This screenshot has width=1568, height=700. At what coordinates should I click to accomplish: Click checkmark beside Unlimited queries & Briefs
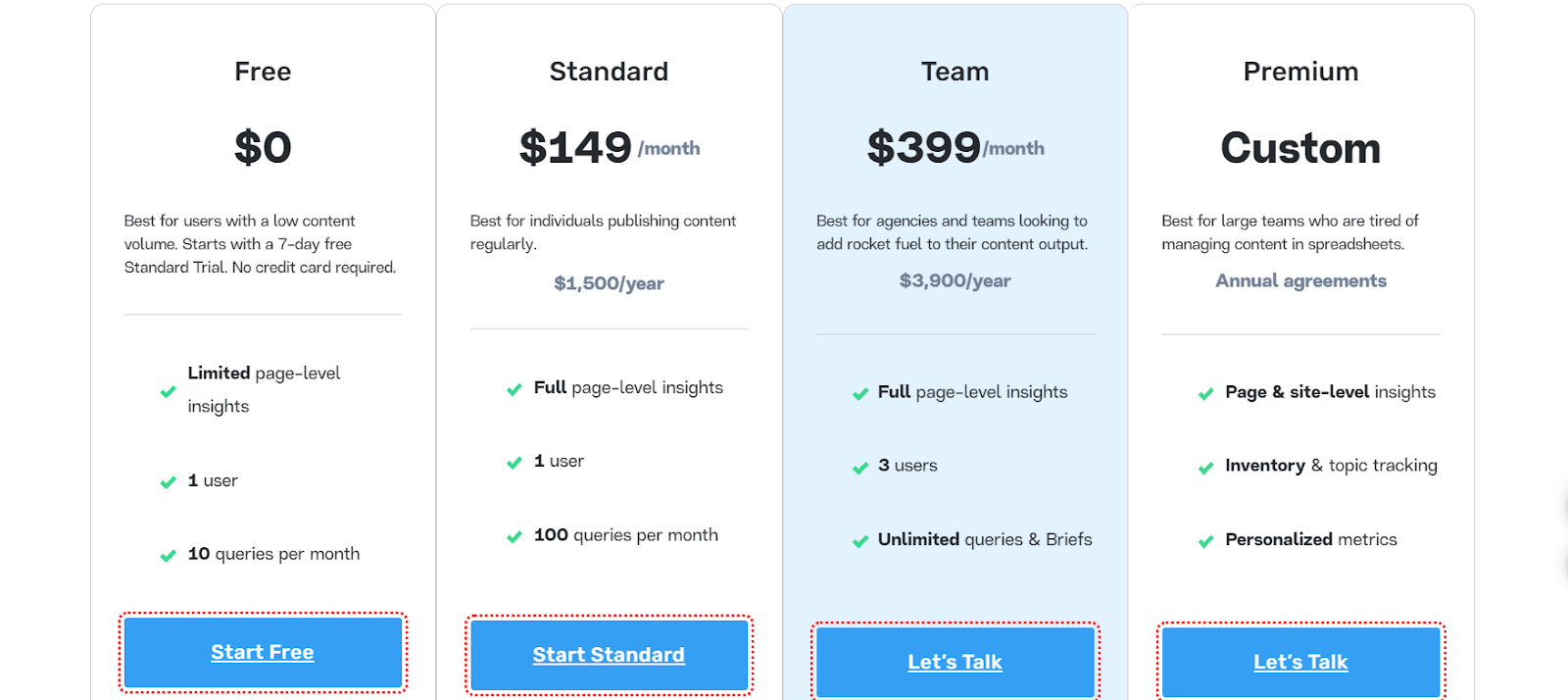(x=860, y=541)
